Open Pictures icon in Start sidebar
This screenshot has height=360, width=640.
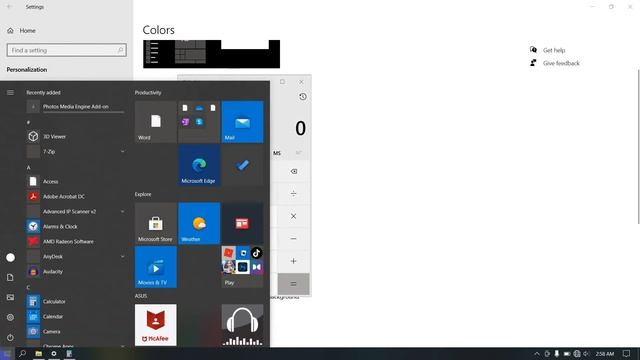click(x=10, y=297)
